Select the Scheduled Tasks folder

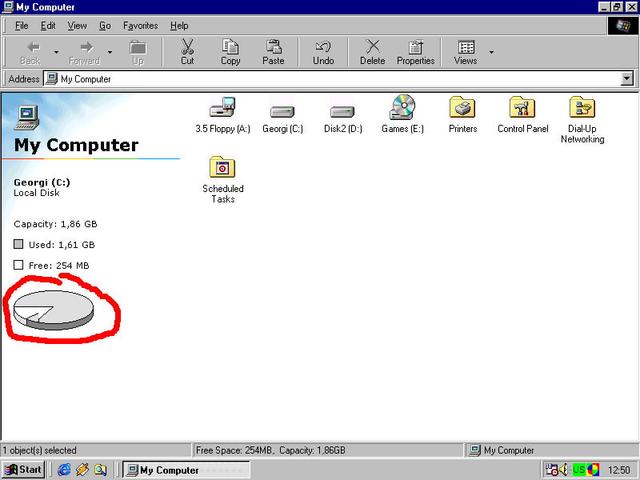pos(223,180)
